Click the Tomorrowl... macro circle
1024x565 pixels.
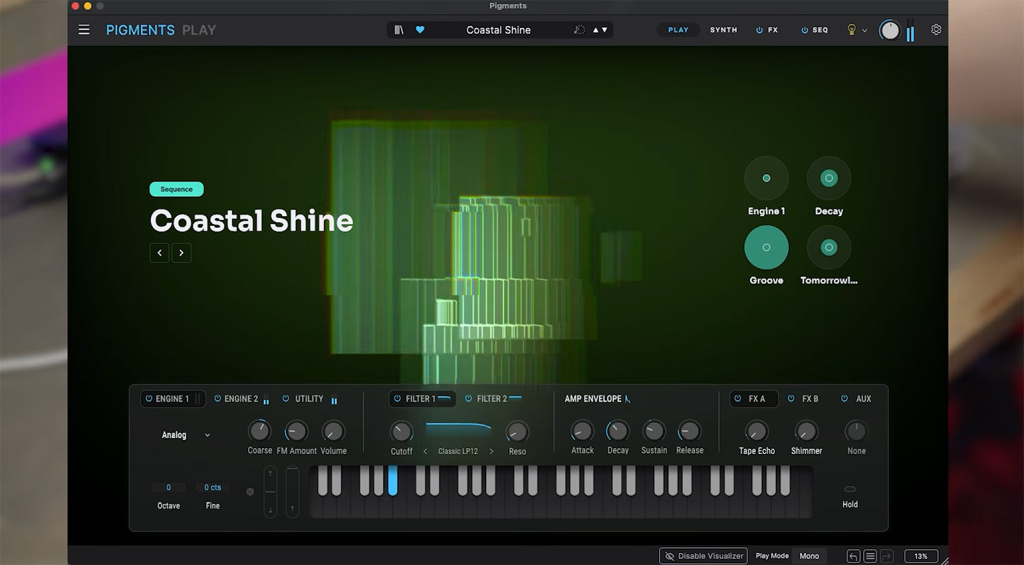point(829,248)
